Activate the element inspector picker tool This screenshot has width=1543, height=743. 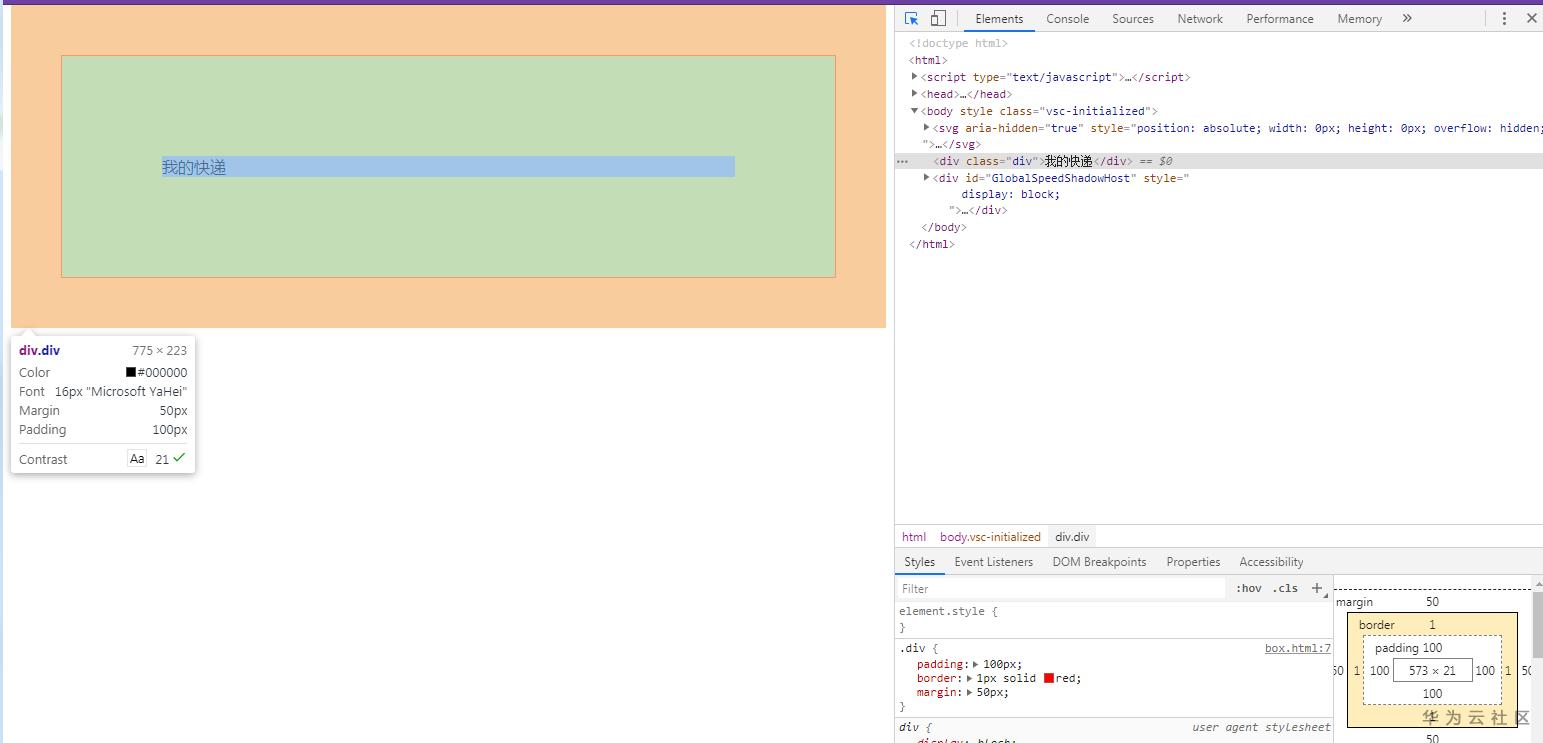911,18
